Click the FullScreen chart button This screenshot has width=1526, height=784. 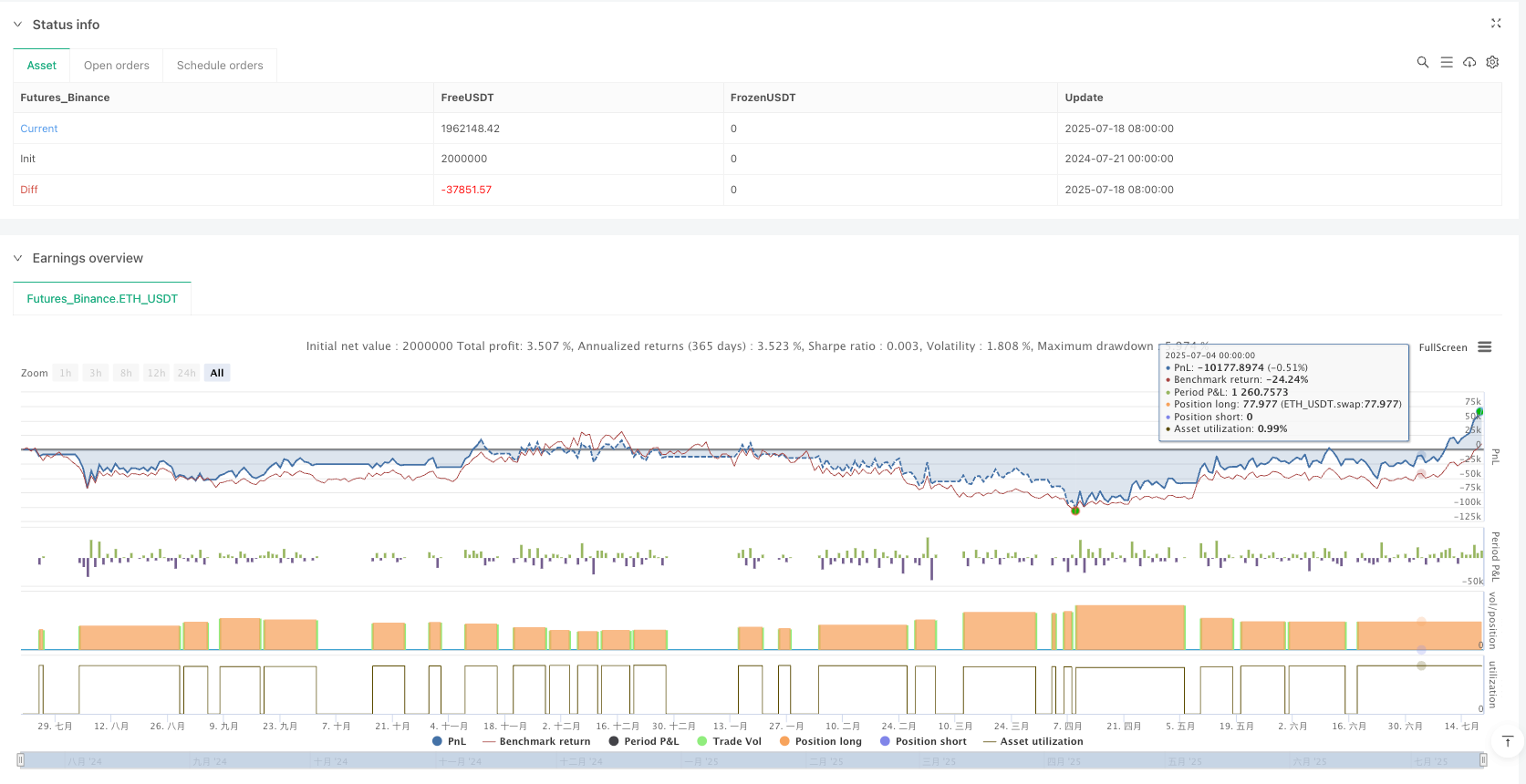tap(1442, 347)
